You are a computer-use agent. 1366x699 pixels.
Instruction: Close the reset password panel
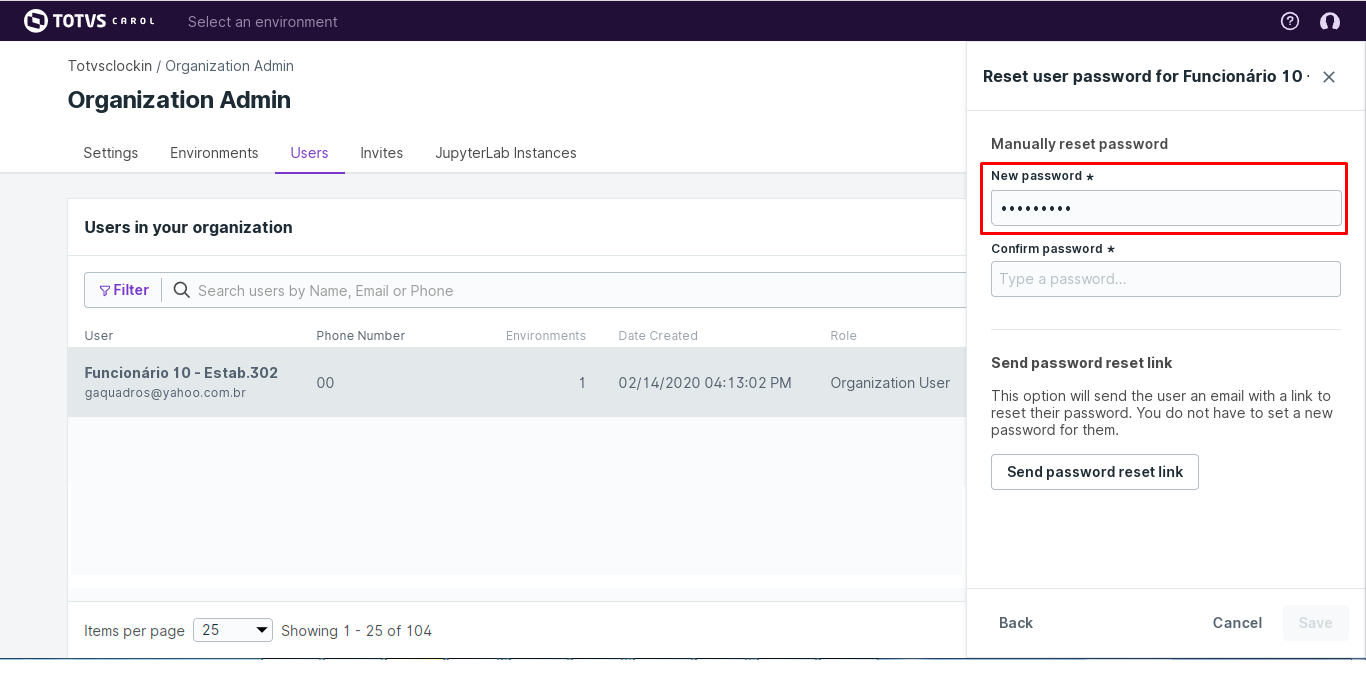coord(1329,77)
